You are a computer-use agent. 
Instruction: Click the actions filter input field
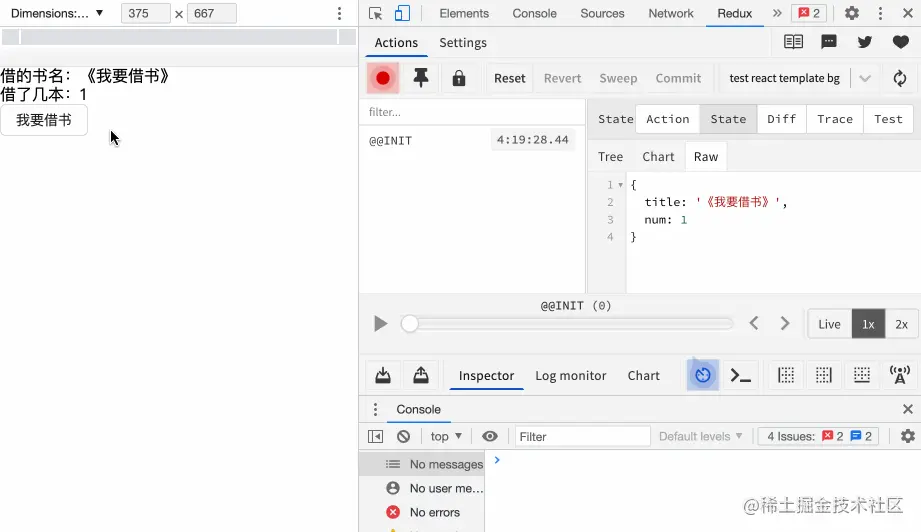pos(470,112)
